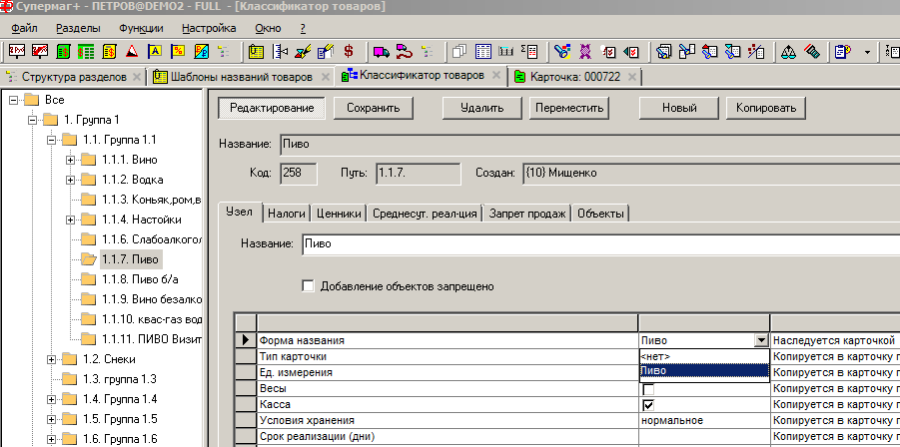
Task: Click the green dollar document icon
Action: [63, 52]
